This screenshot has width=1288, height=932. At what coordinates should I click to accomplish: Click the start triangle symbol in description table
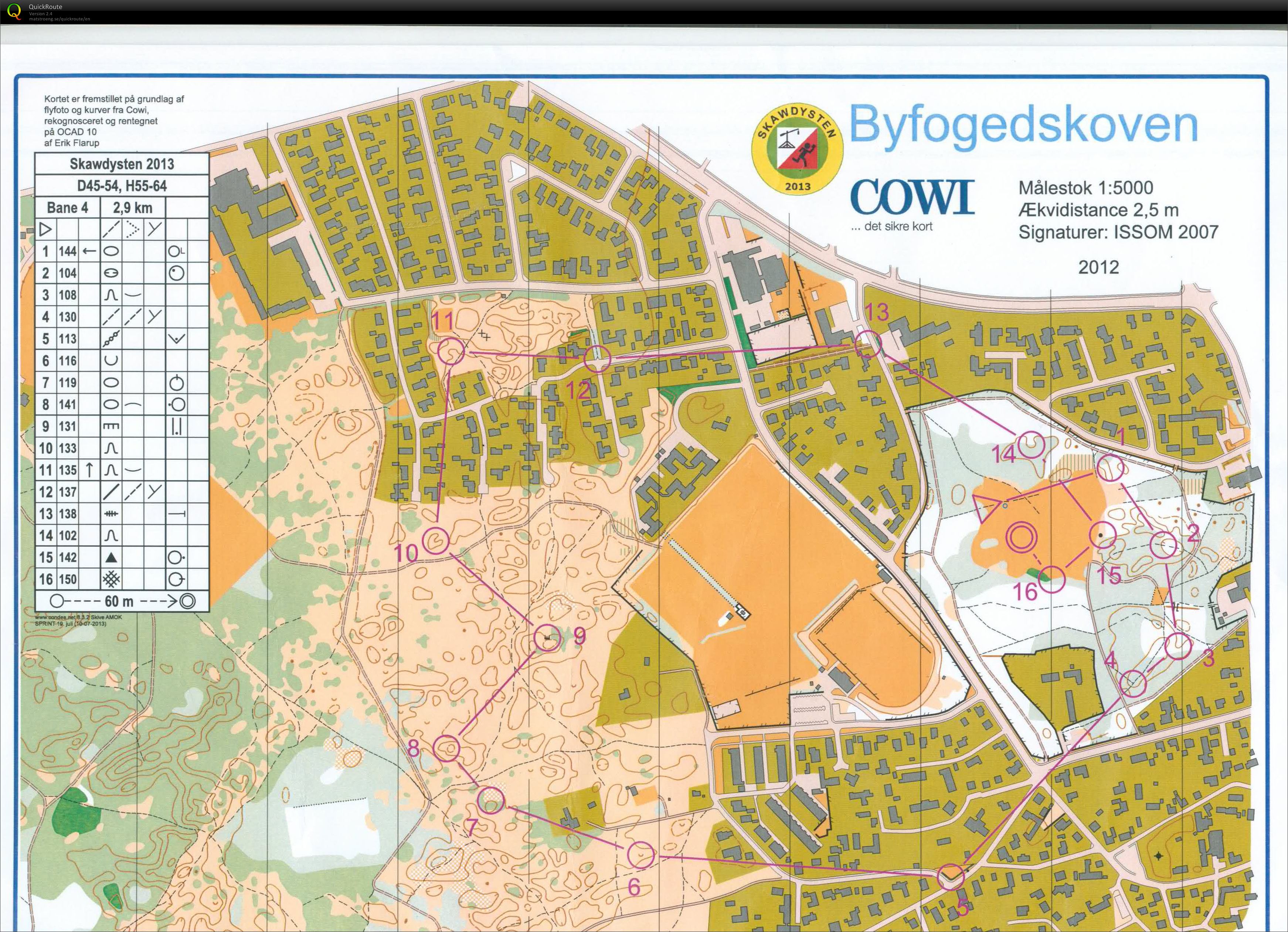(x=45, y=229)
